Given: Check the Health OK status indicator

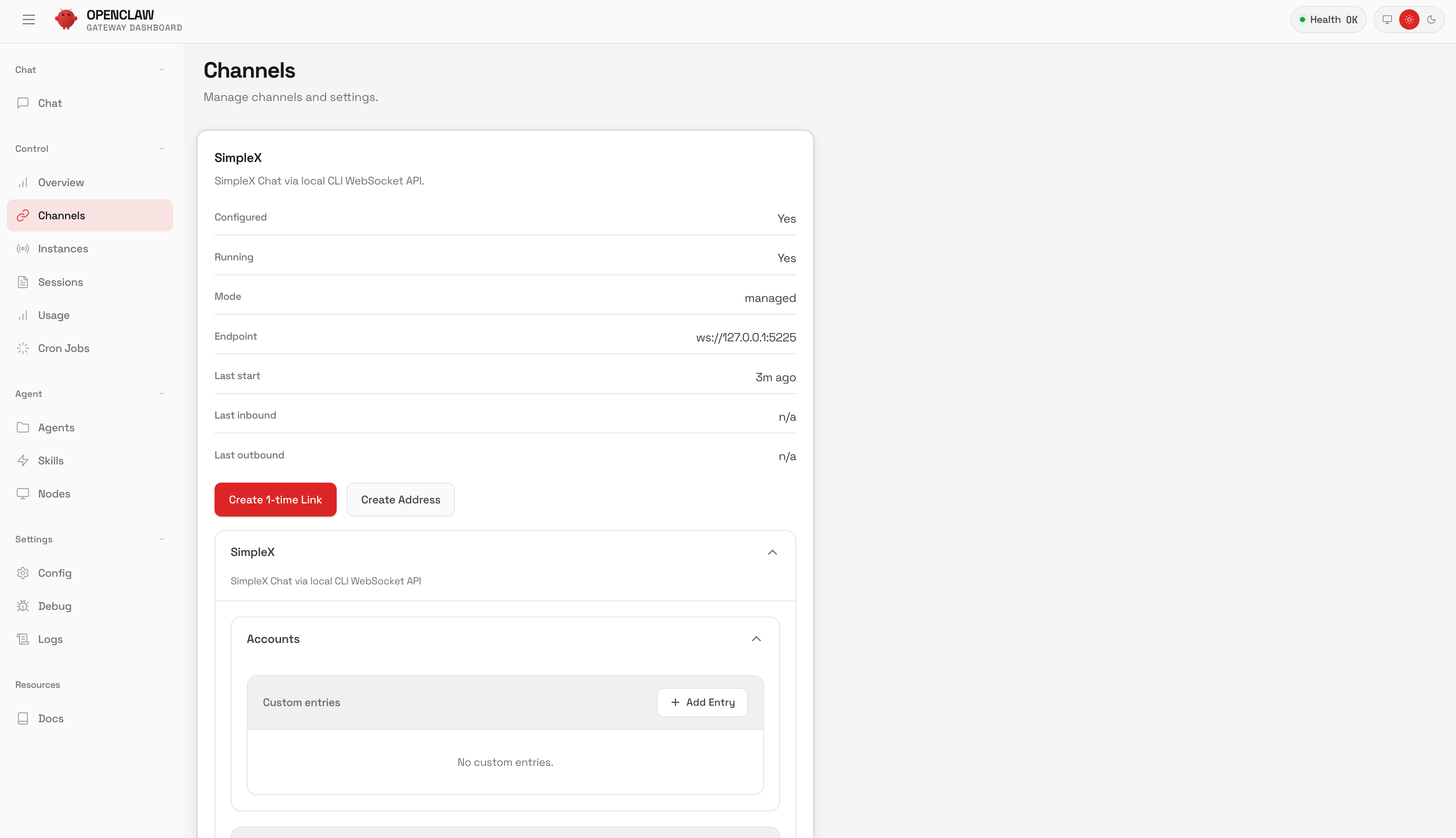Looking at the screenshot, I should coord(1328,19).
